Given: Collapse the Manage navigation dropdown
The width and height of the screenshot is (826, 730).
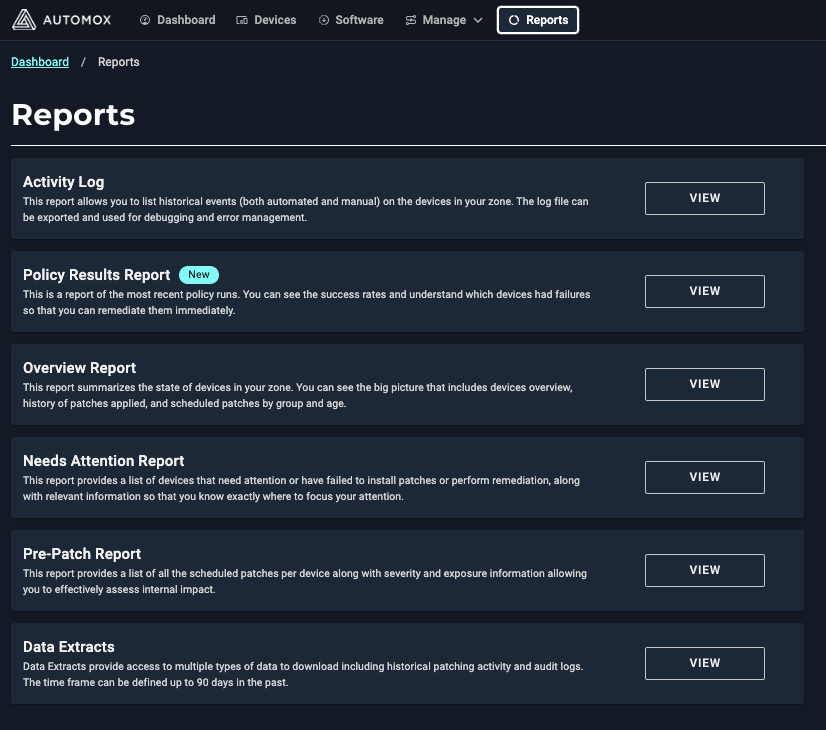Looking at the screenshot, I should click(477, 19).
